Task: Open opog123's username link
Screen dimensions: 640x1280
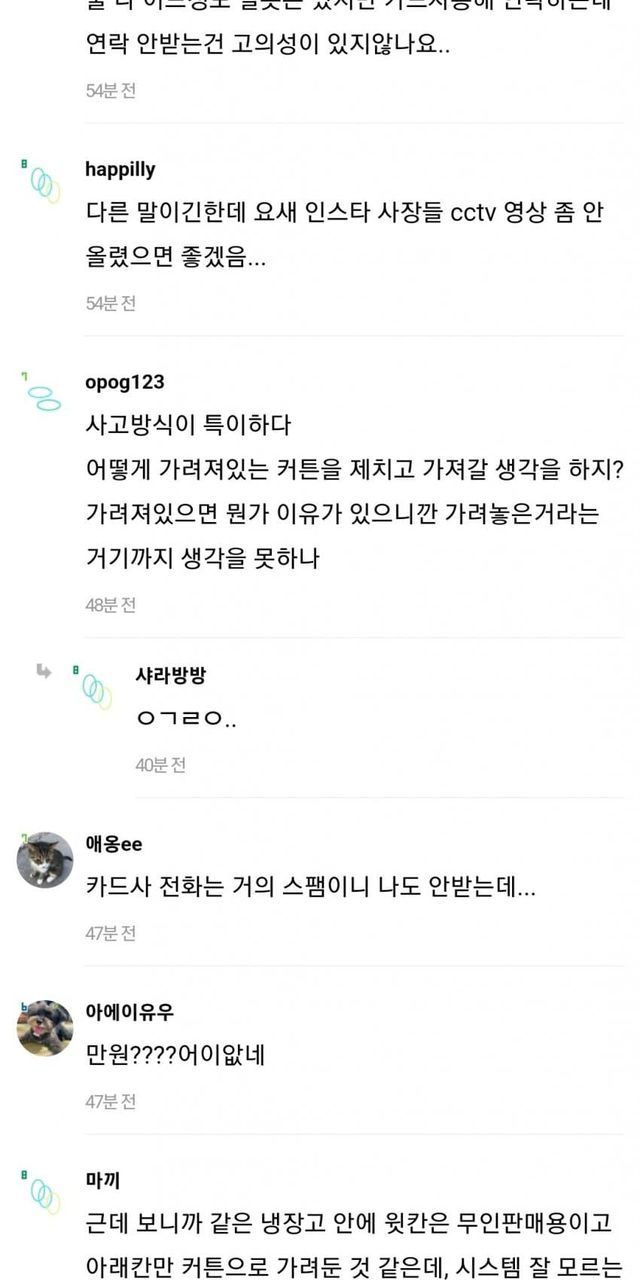Action: pyautogui.click(x=125, y=382)
